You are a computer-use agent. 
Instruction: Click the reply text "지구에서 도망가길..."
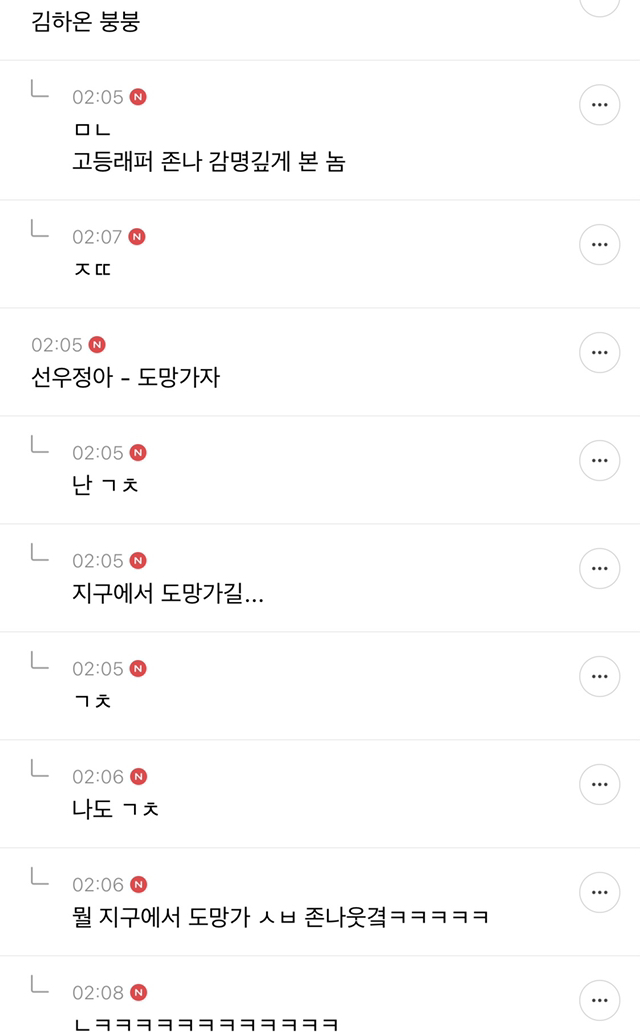[168, 594]
